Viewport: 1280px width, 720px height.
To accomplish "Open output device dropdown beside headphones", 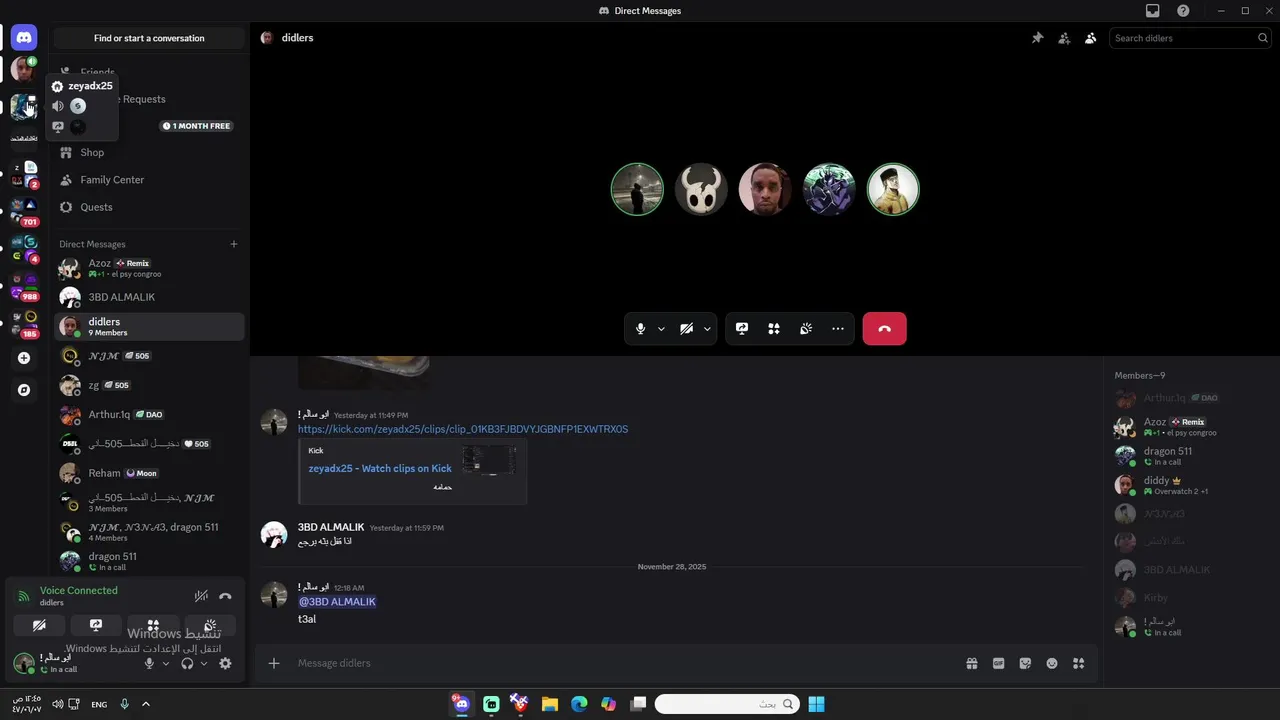I will [x=204, y=663].
